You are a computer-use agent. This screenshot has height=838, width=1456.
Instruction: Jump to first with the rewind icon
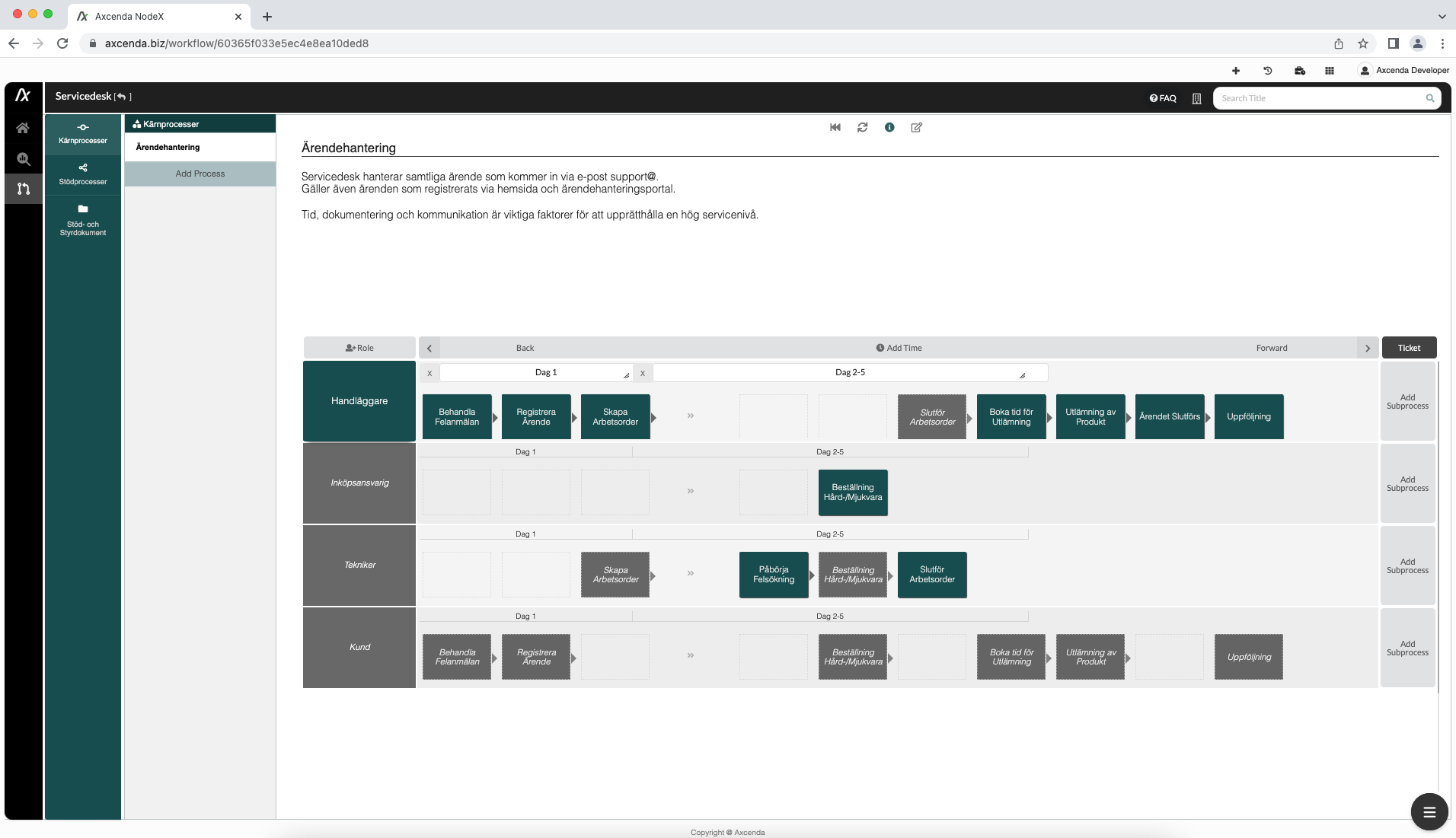[835, 127]
